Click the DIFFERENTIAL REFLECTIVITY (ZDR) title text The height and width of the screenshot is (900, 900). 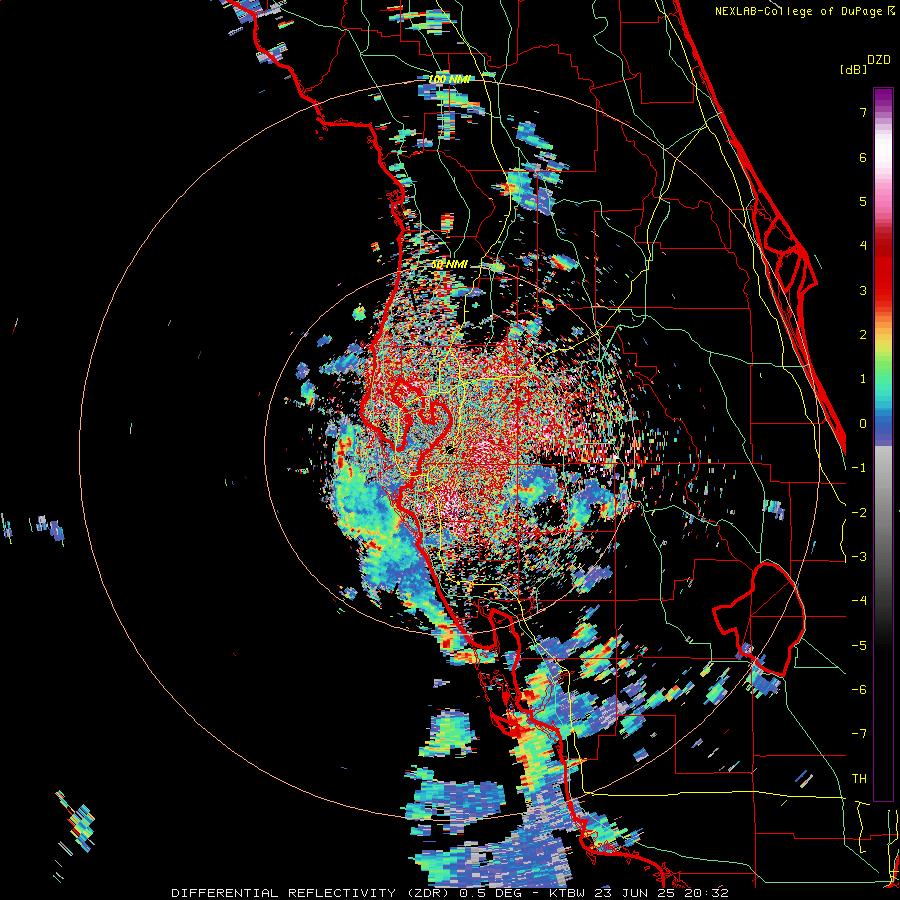coord(312,893)
